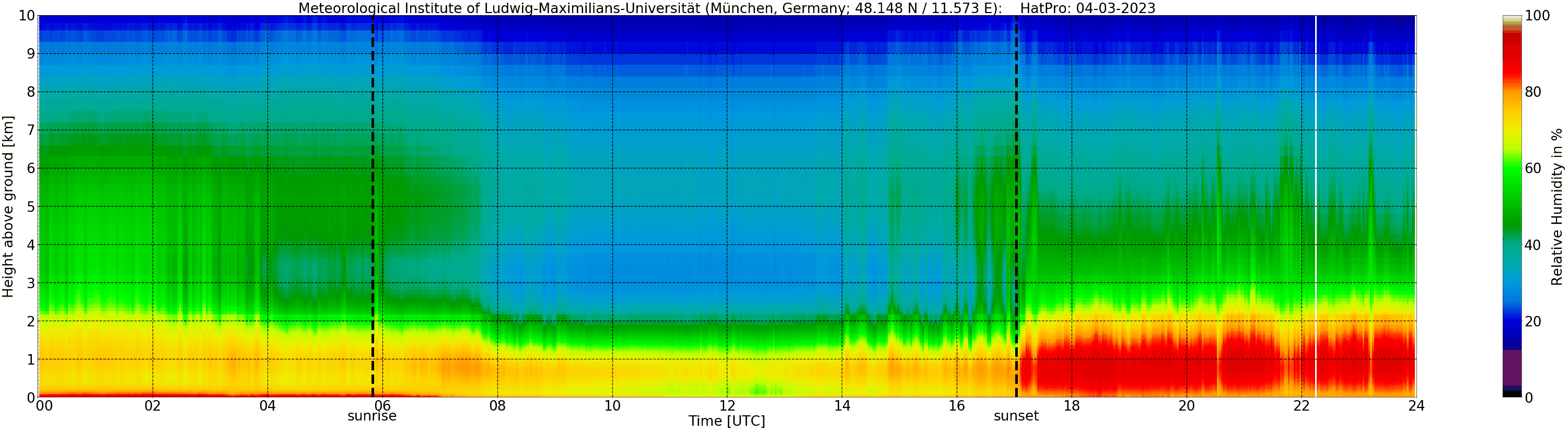
Task: Click the white data-gap line after 22 UTC
Action: pos(1316,206)
